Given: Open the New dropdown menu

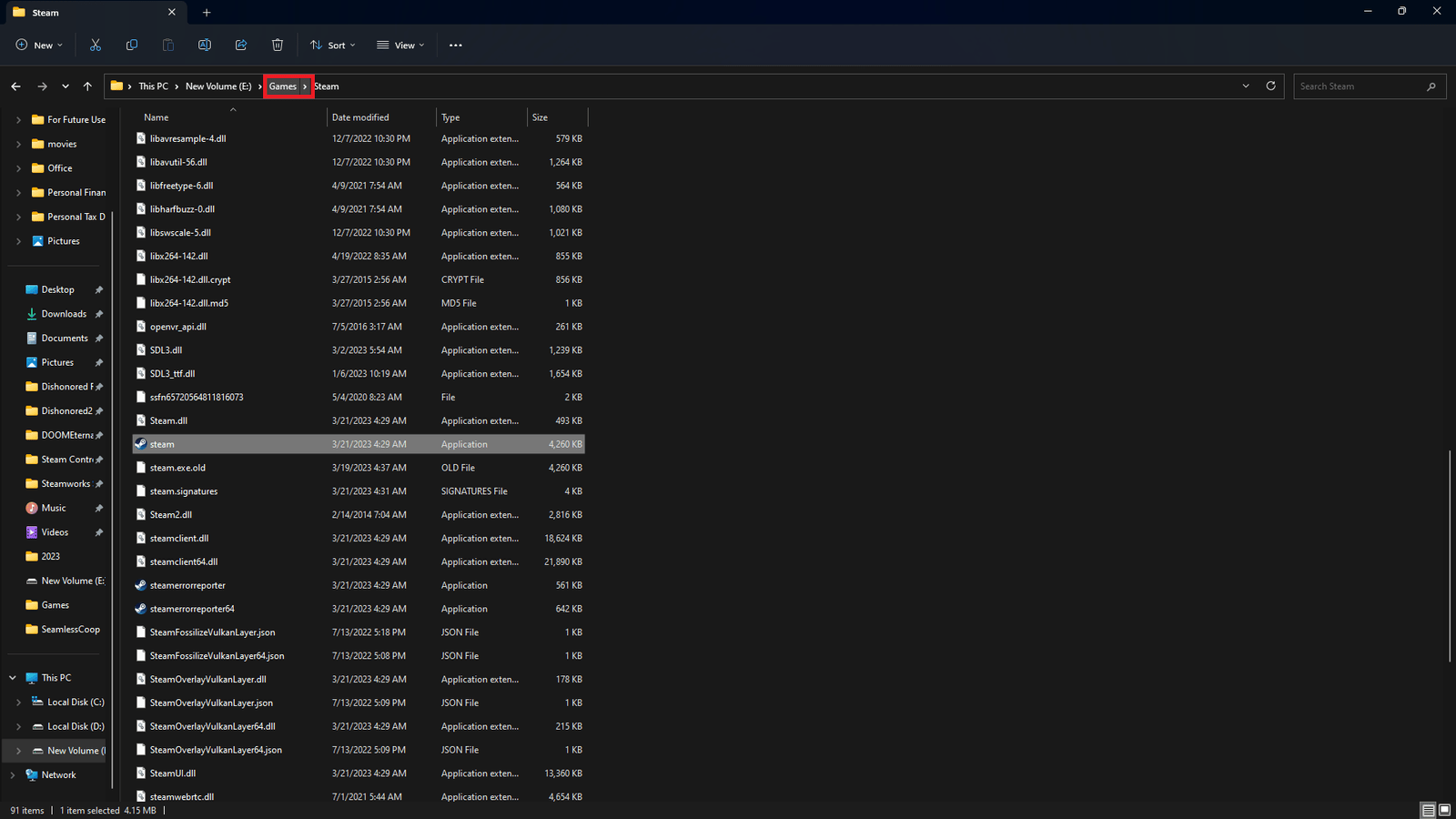Looking at the screenshot, I should point(39,45).
